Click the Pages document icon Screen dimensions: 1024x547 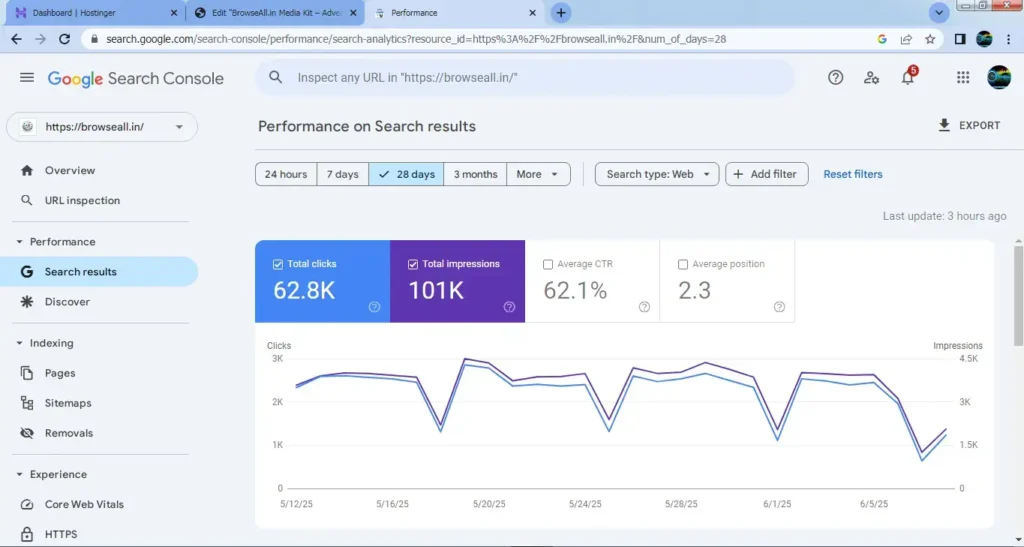pyautogui.click(x=27, y=373)
